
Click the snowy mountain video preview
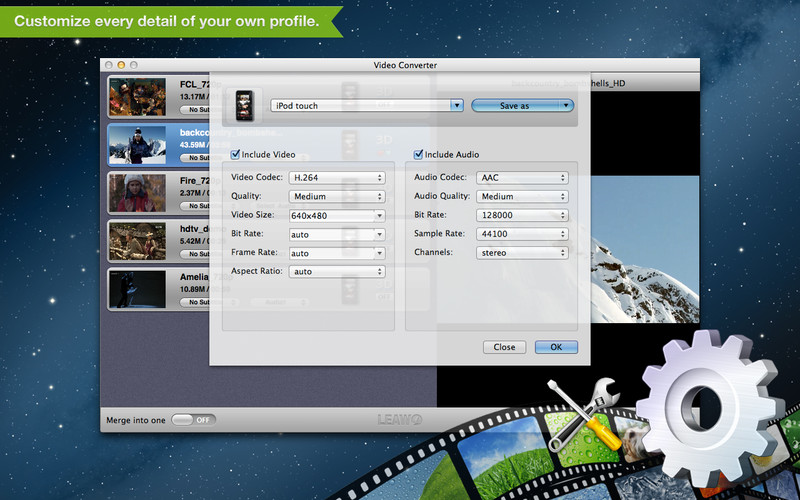point(645,249)
